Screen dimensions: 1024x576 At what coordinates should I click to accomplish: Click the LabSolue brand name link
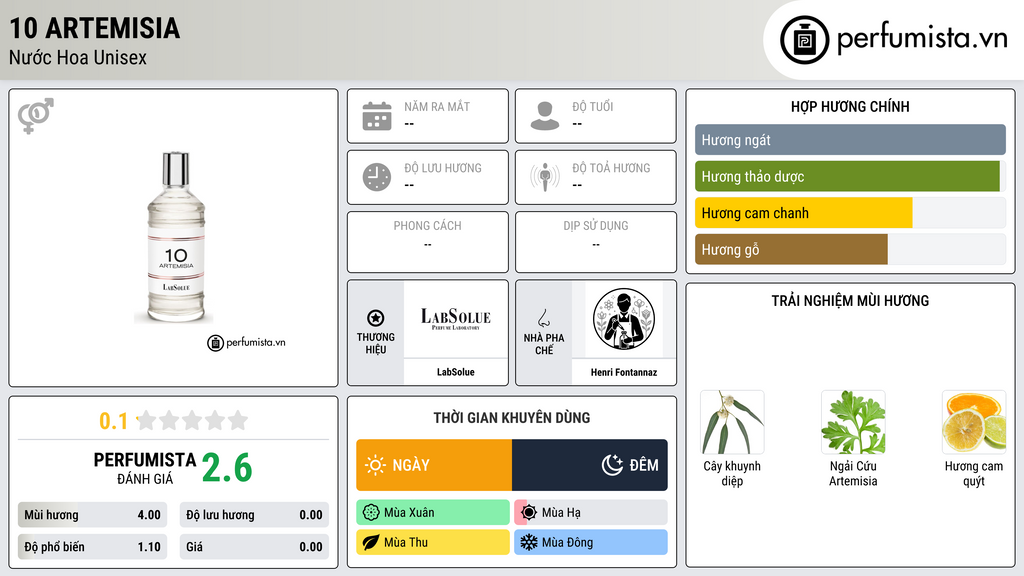tap(455, 372)
